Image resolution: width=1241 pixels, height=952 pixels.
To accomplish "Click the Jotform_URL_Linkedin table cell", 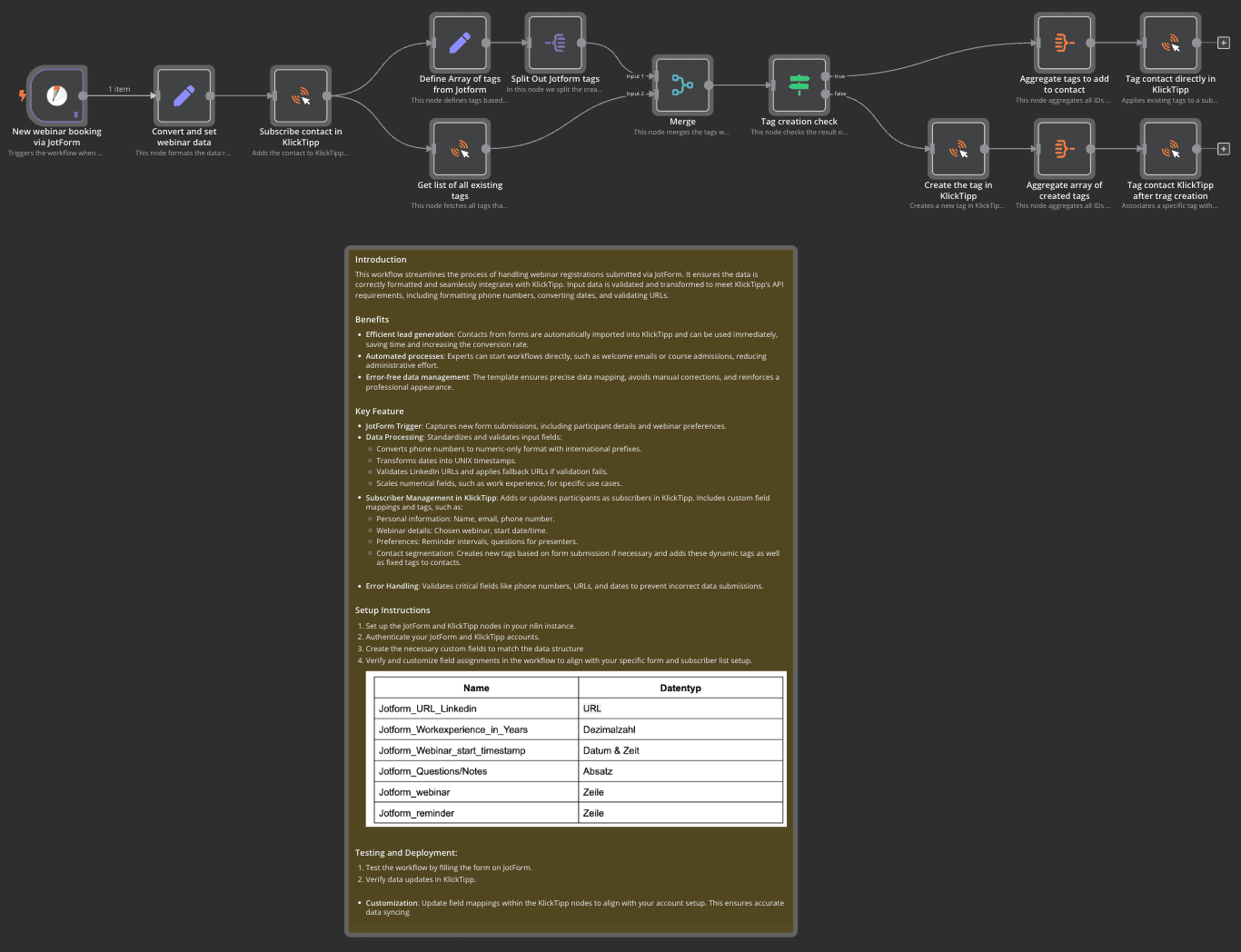I will click(476, 709).
